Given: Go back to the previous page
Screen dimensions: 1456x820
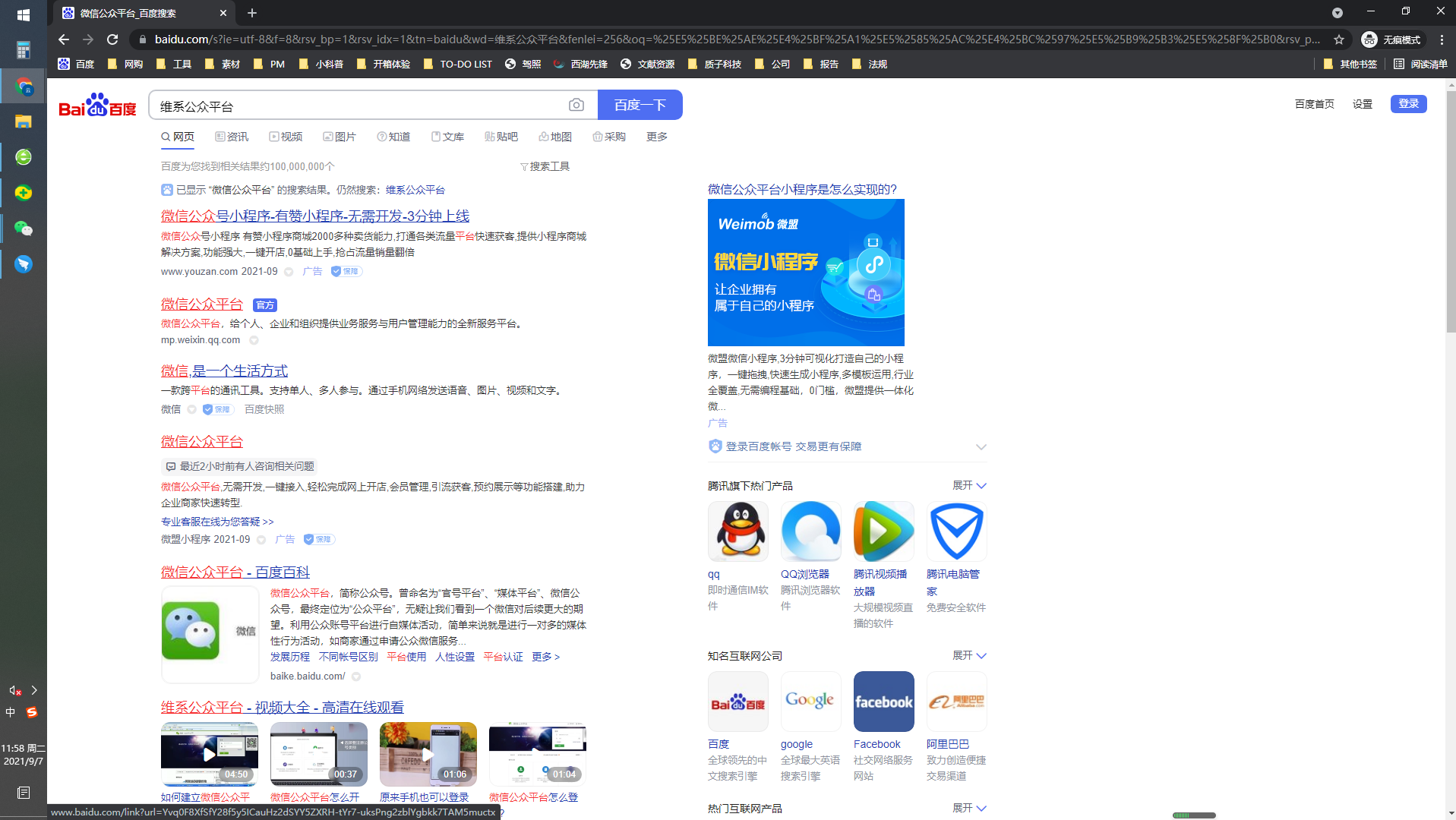Looking at the screenshot, I should point(64,39).
